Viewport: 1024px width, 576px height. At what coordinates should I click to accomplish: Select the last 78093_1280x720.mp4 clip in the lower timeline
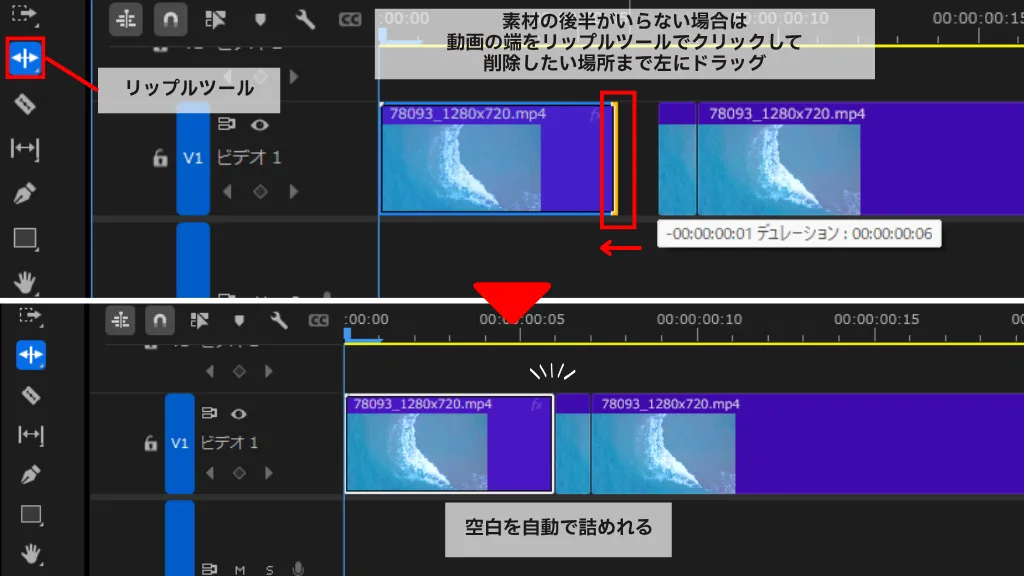pyautogui.click(x=808, y=443)
